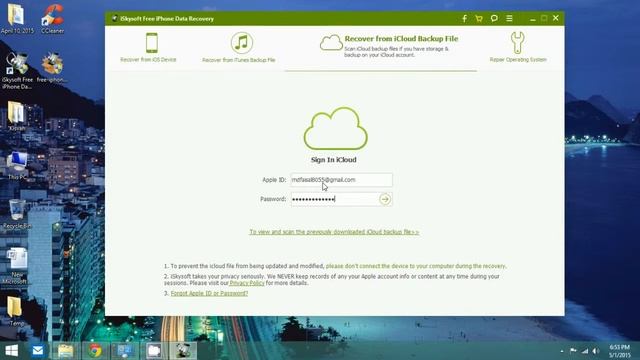Open the Repair Operating System tab

(x=518, y=47)
